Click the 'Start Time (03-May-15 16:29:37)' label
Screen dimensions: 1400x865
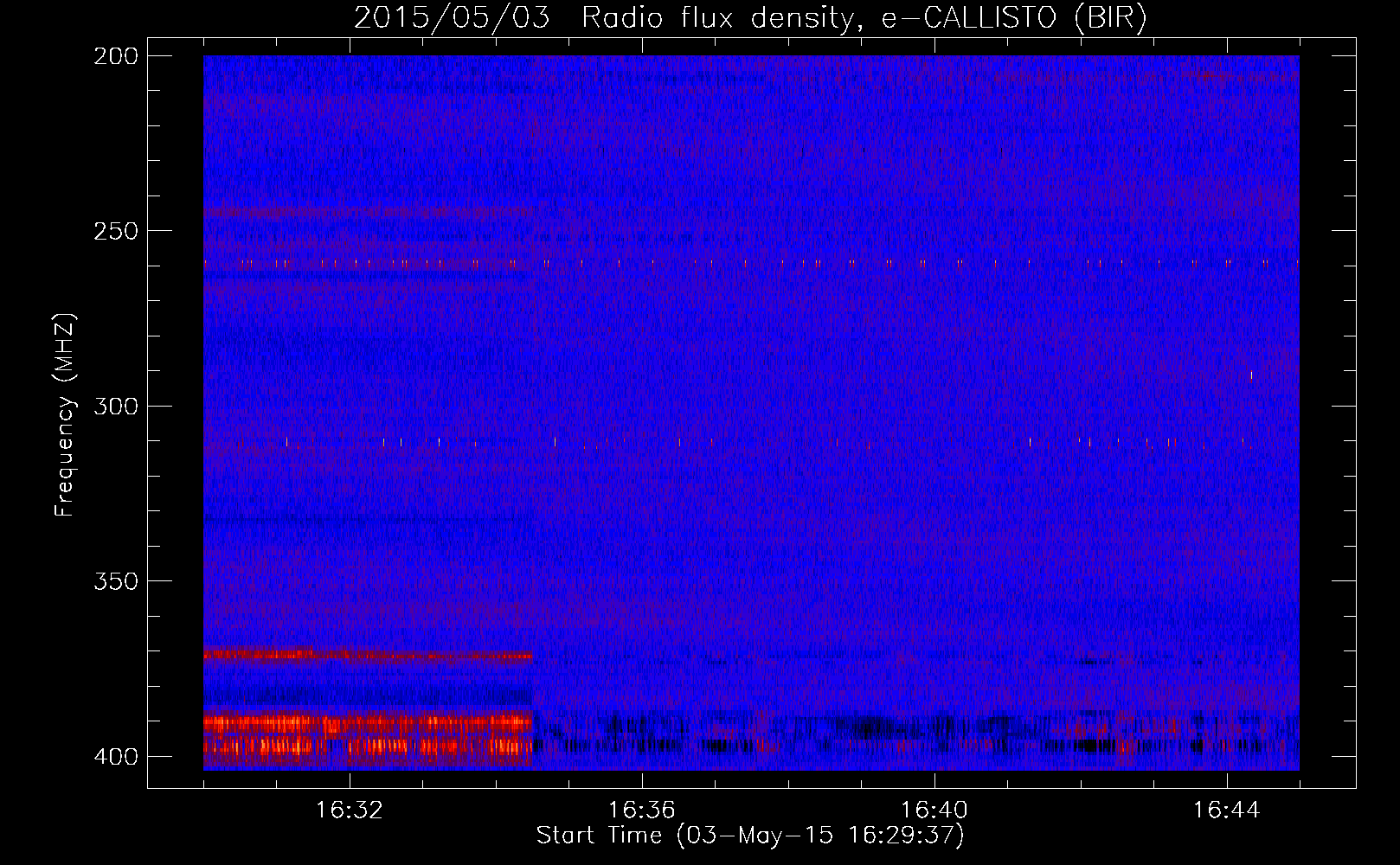coord(750,836)
